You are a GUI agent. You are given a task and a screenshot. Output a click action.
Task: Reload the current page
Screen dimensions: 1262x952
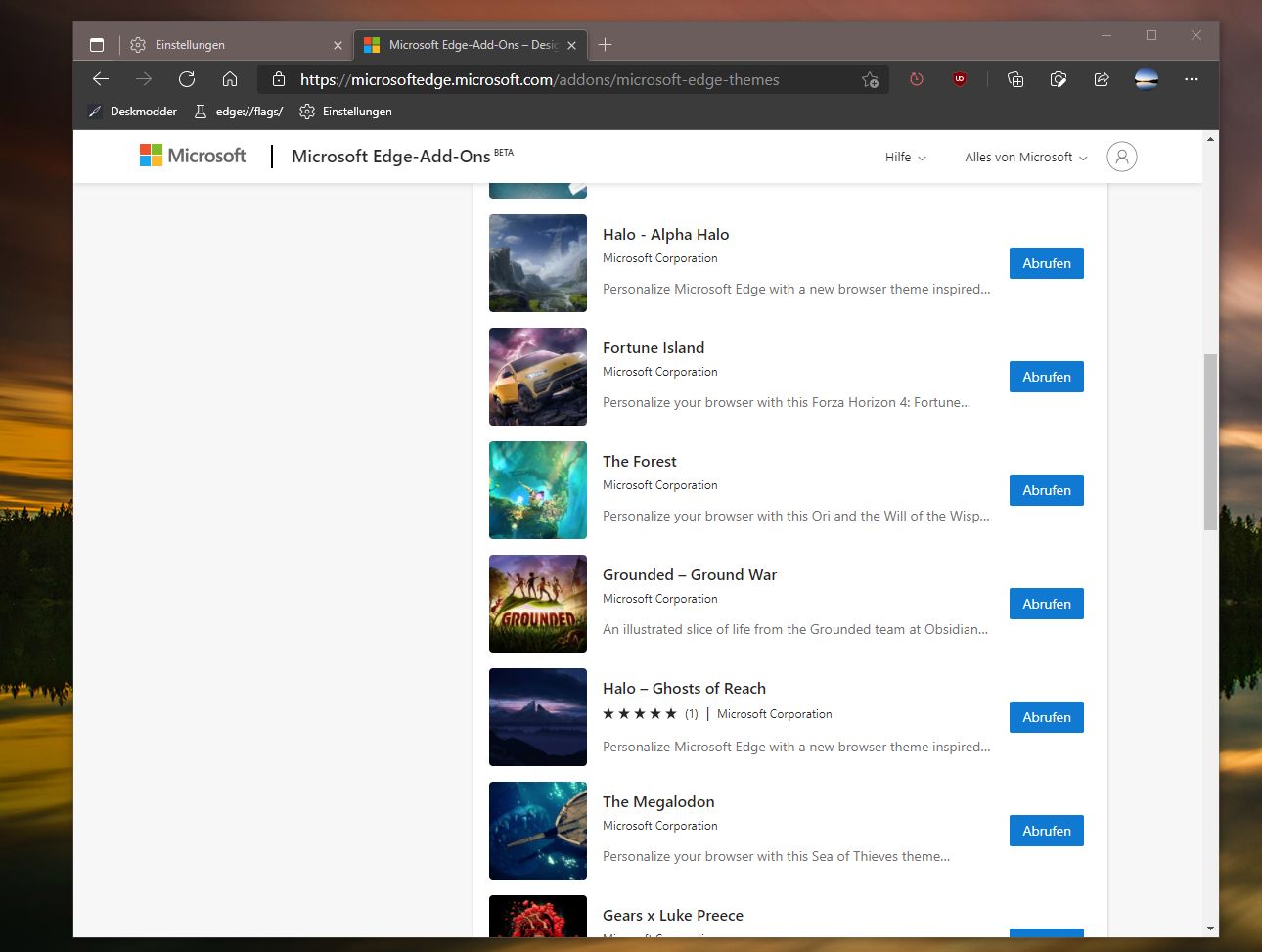[187, 79]
